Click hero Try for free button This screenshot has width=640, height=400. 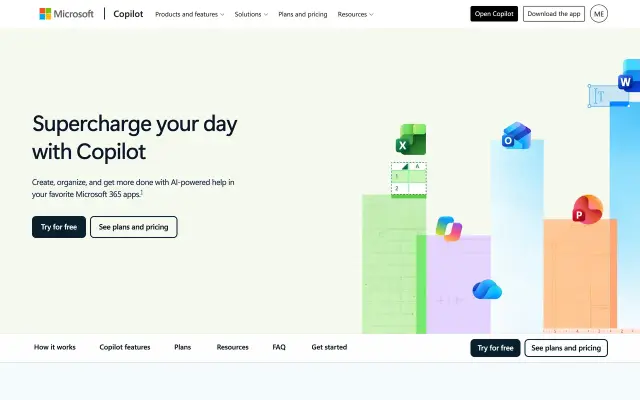(59, 227)
